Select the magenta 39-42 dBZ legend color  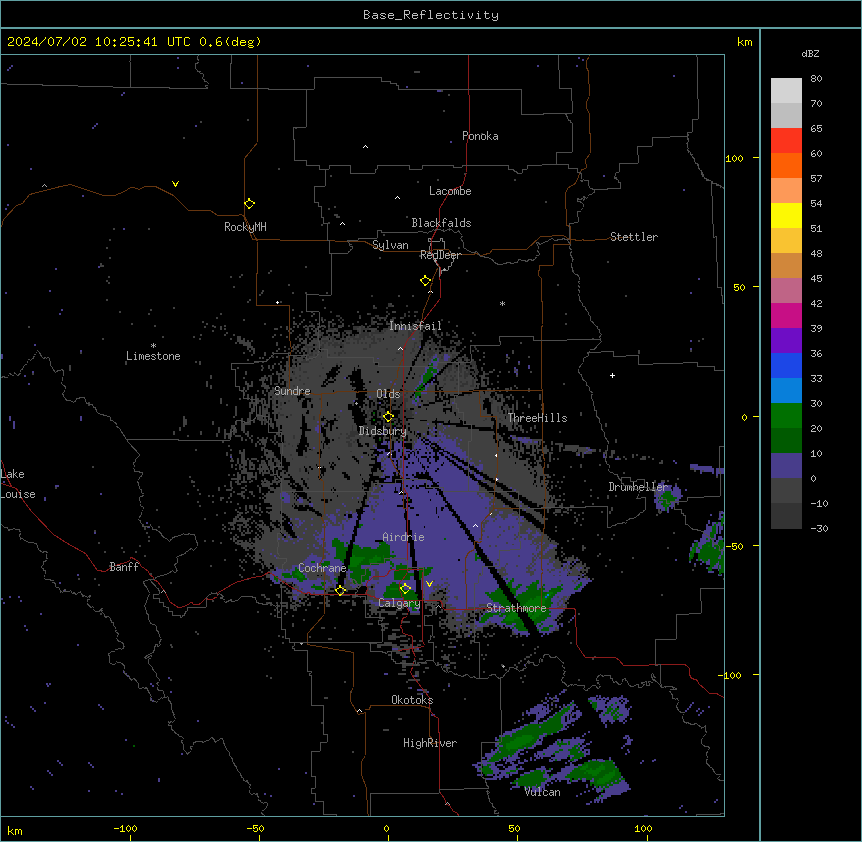pyautogui.click(x=786, y=315)
